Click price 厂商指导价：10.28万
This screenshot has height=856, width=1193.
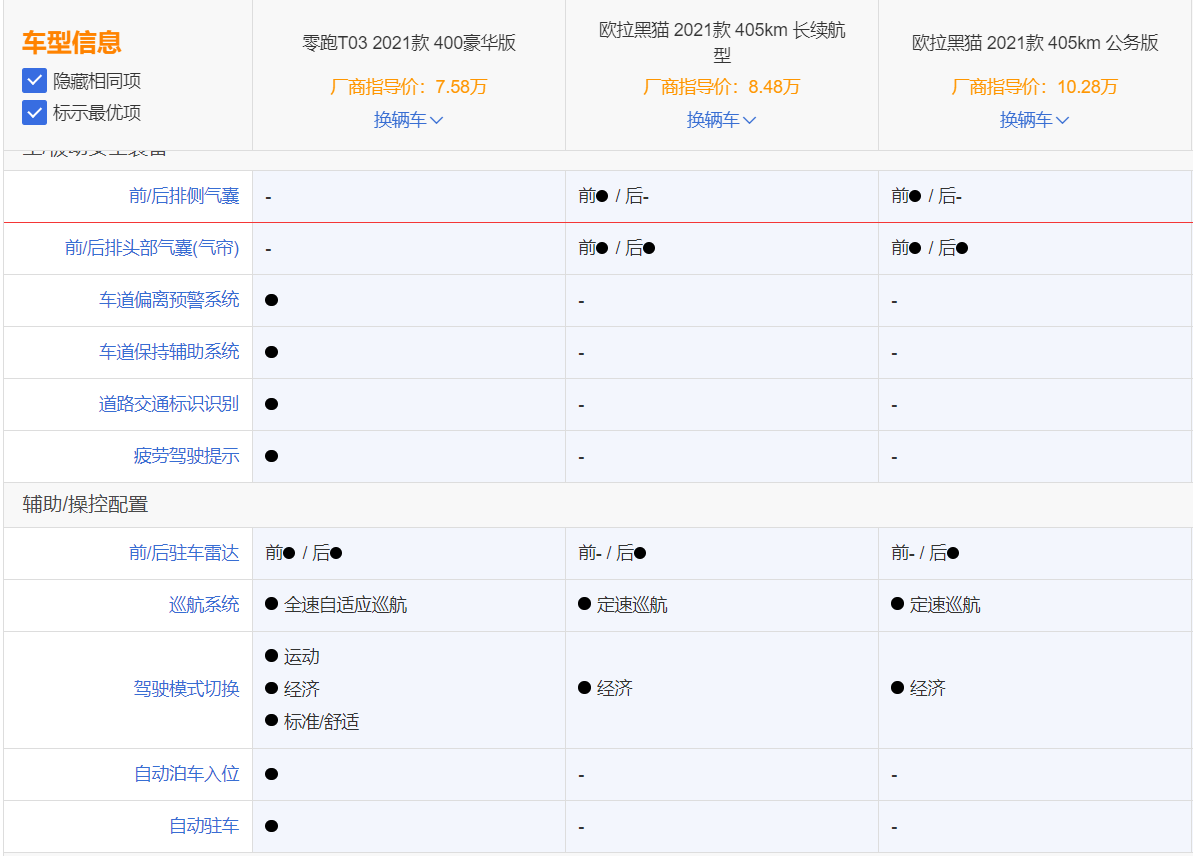[x=1035, y=87]
